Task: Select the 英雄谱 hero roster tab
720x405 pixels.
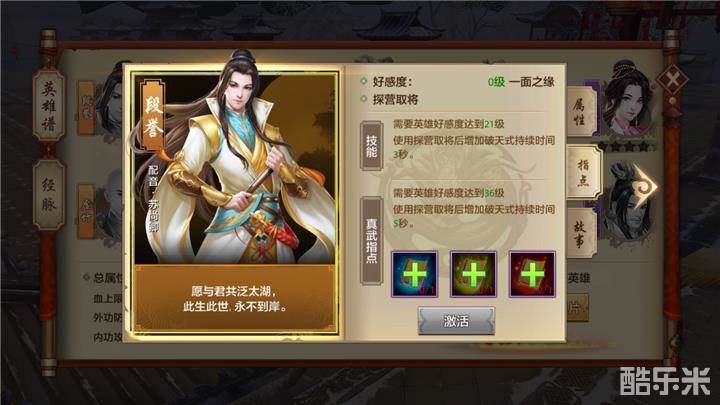Action: click(49, 107)
